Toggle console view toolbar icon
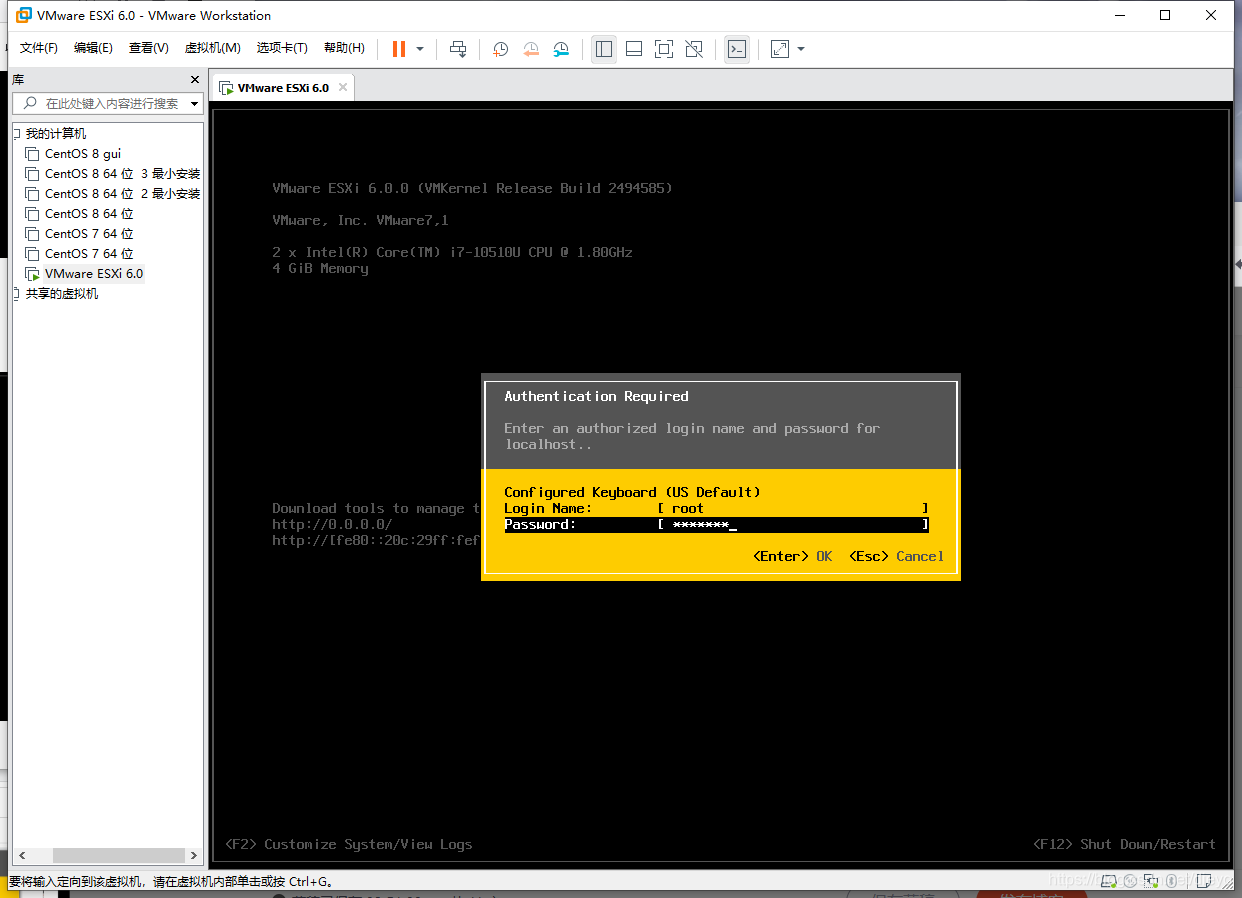The image size is (1242, 898). 737,49
